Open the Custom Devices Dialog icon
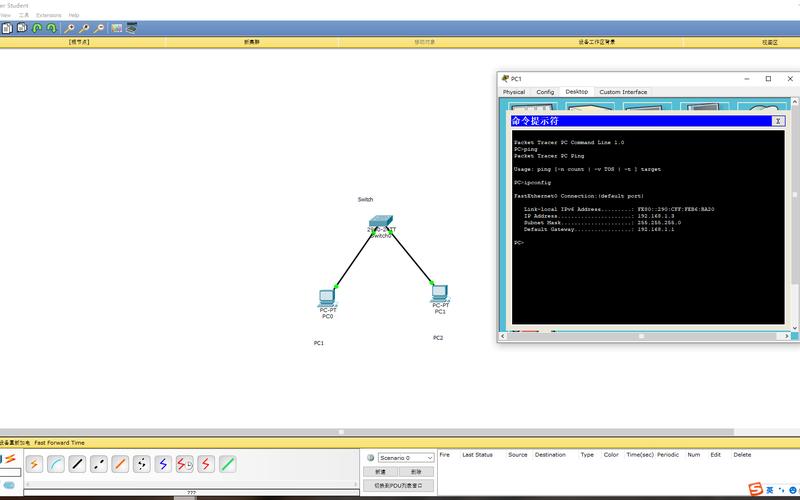This screenshot has height=500, width=800. (132, 28)
